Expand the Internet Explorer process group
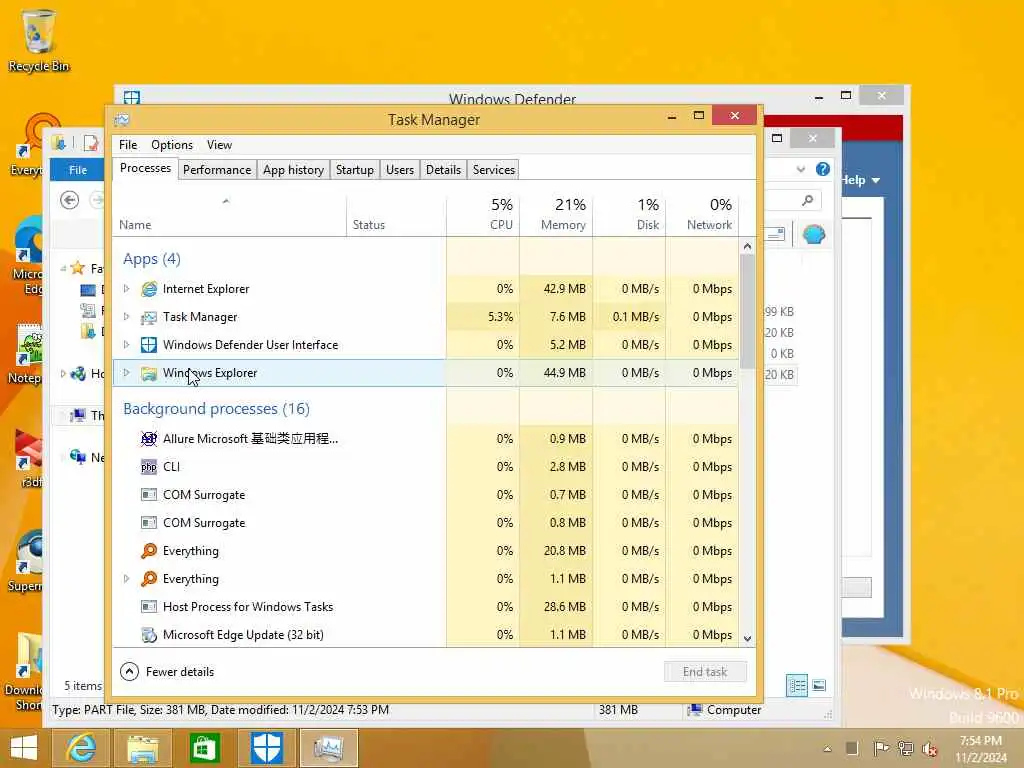The height and width of the screenshot is (768, 1024). coord(127,288)
